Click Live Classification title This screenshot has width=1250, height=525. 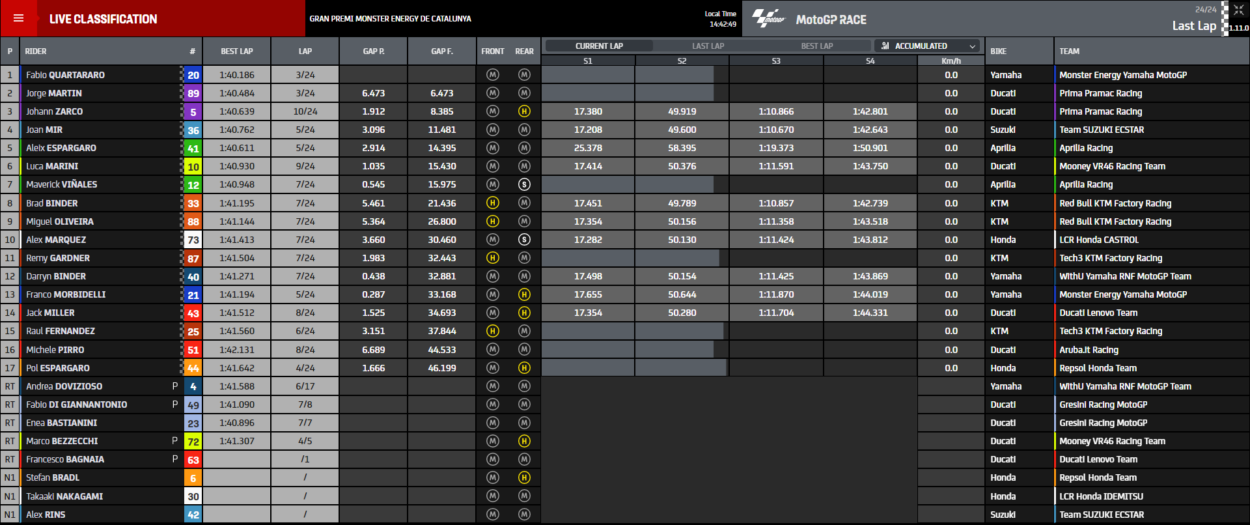click(103, 19)
